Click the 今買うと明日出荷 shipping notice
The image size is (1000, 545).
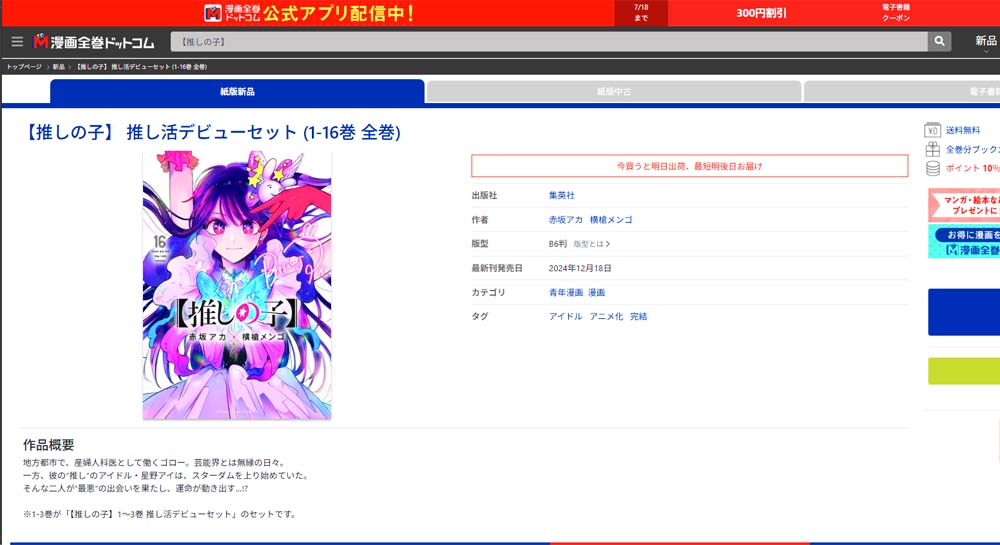click(689, 166)
